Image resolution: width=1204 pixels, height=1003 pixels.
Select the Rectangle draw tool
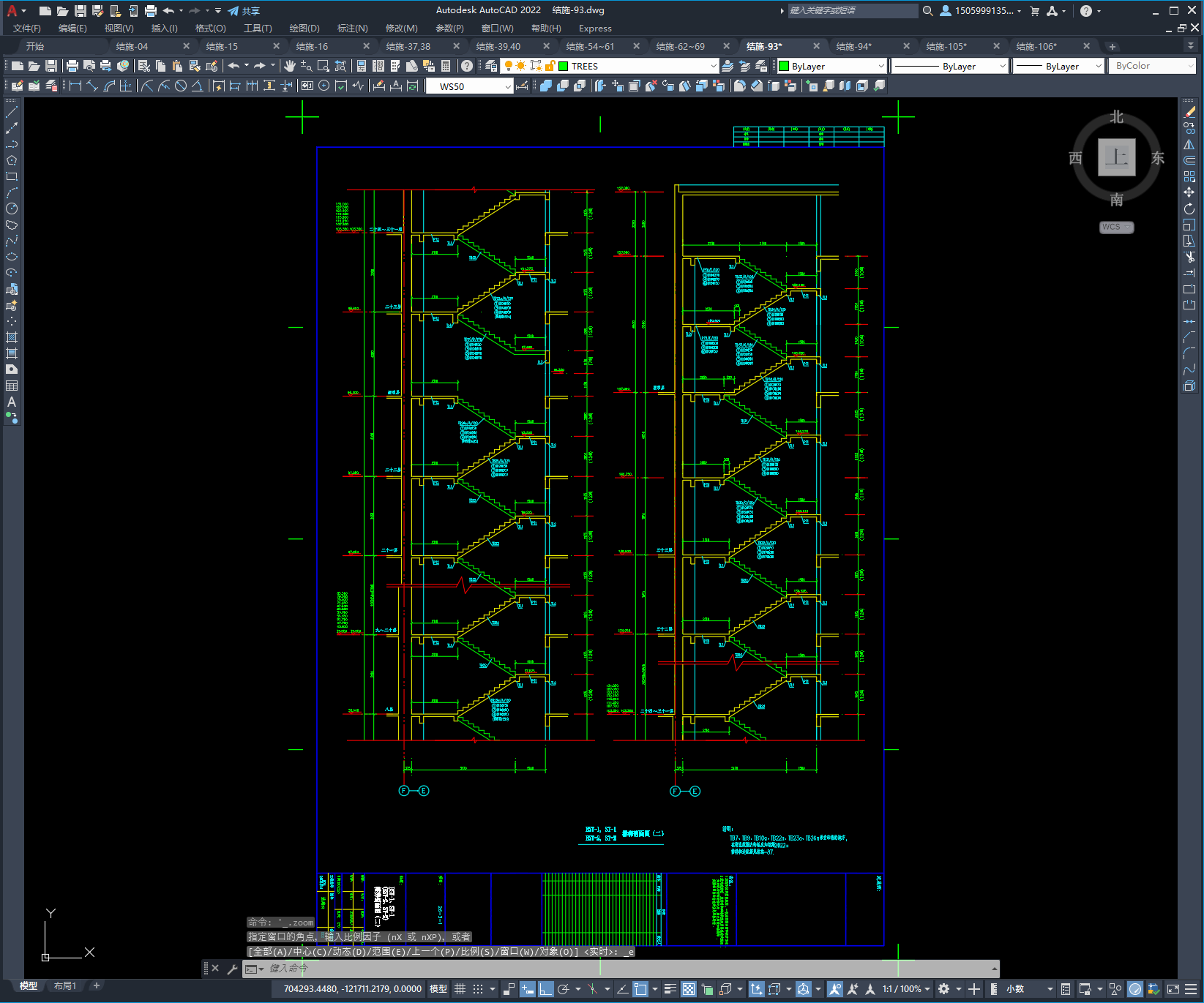pyautogui.click(x=12, y=176)
